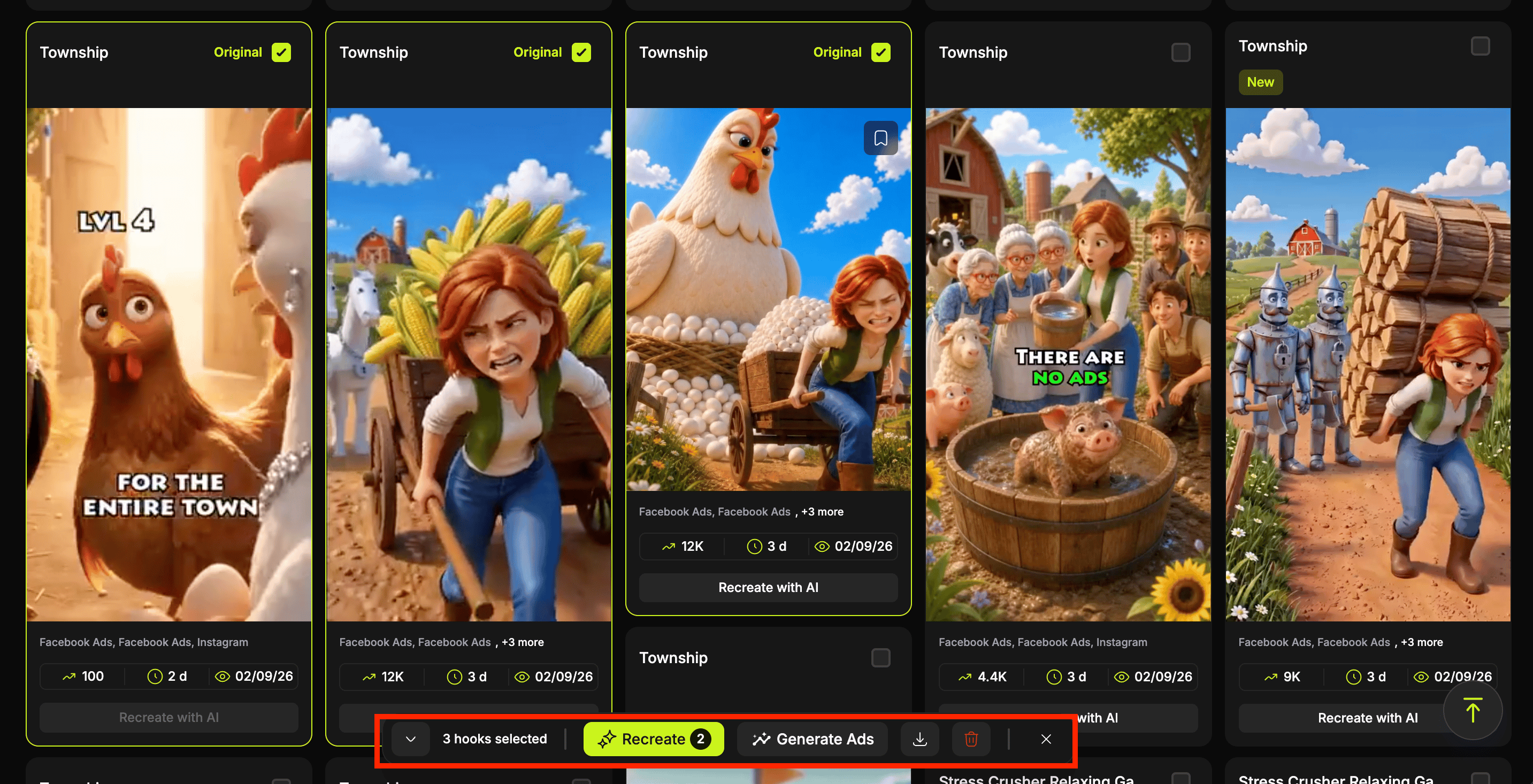The height and width of the screenshot is (784, 1533).
Task: Delete the selected hooks with trash icon
Action: click(x=971, y=739)
